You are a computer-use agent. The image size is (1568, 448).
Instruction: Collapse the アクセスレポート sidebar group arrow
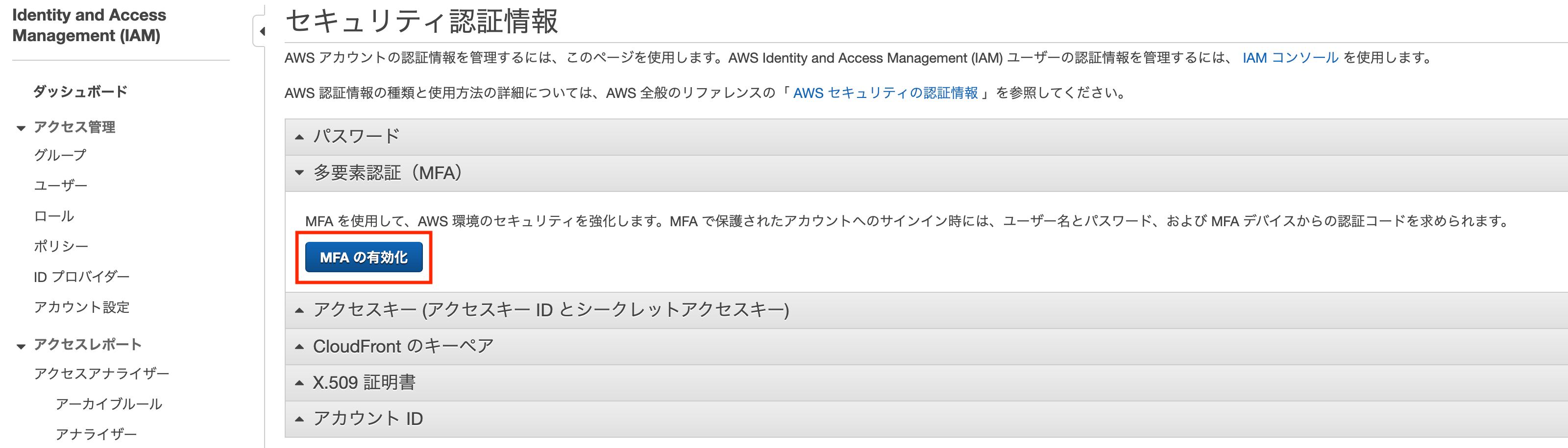click(x=21, y=346)
